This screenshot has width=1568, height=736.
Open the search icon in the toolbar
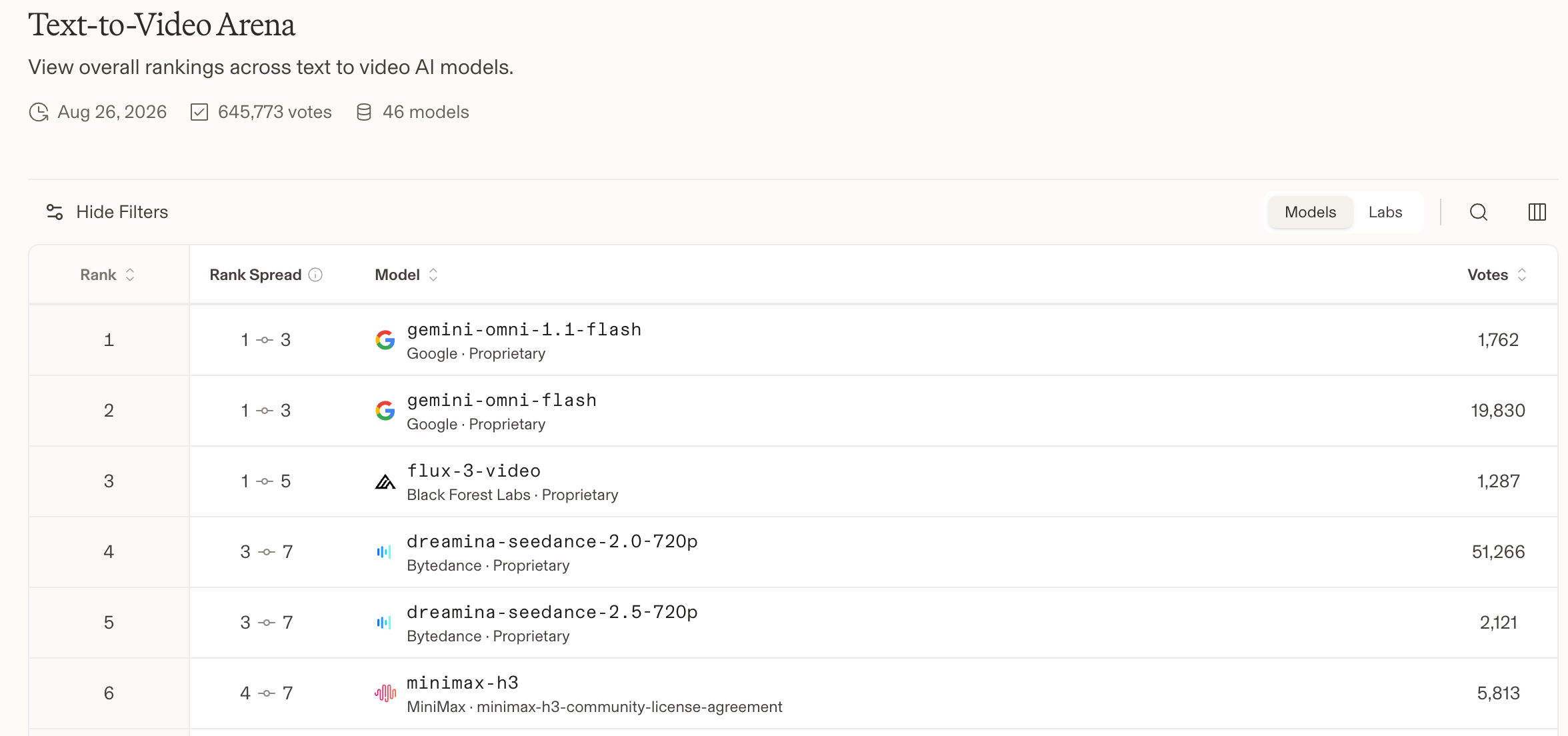point(1478,212)
